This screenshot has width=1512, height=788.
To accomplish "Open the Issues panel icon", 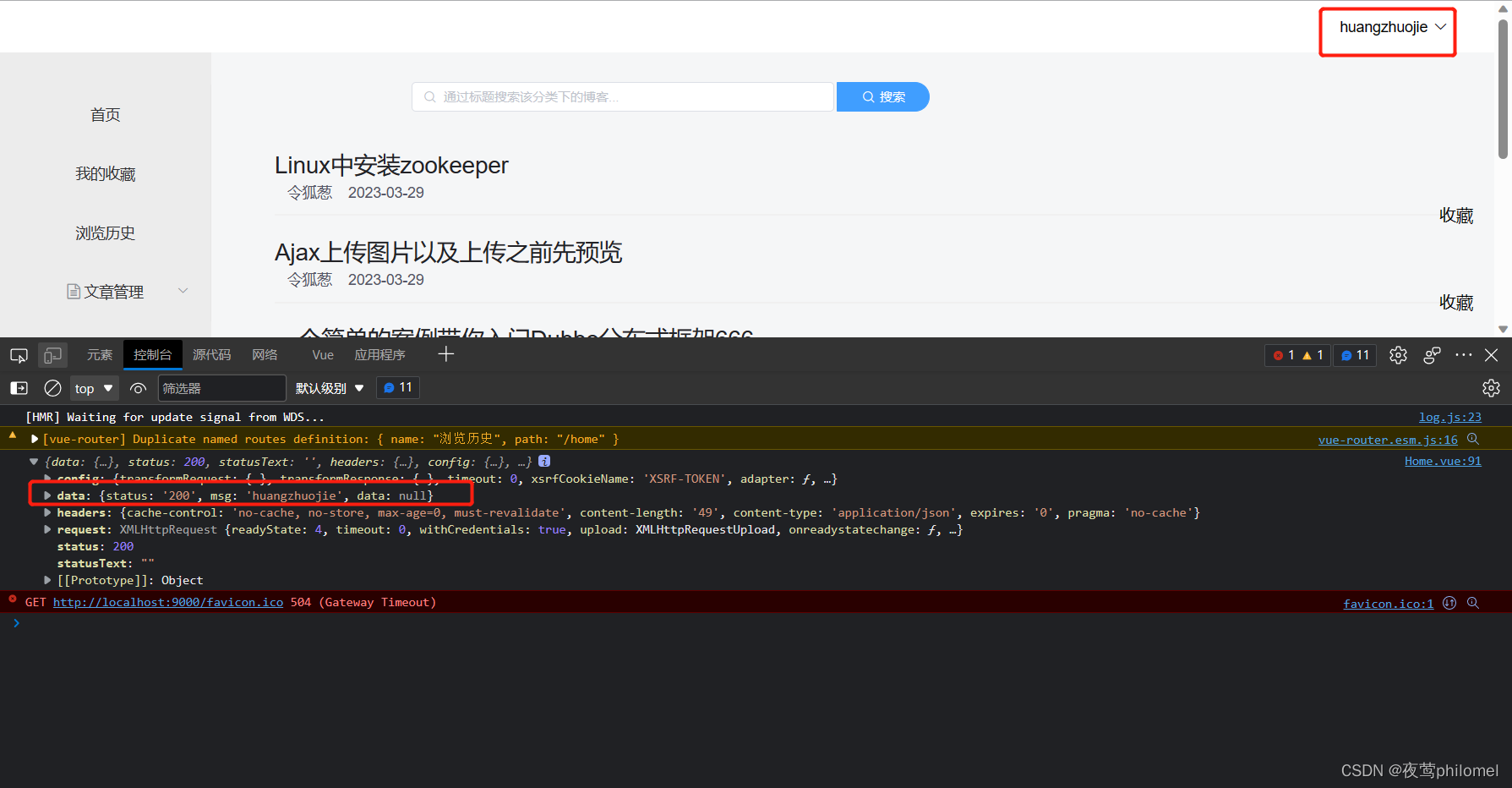I will click(x=1354, y=355).
